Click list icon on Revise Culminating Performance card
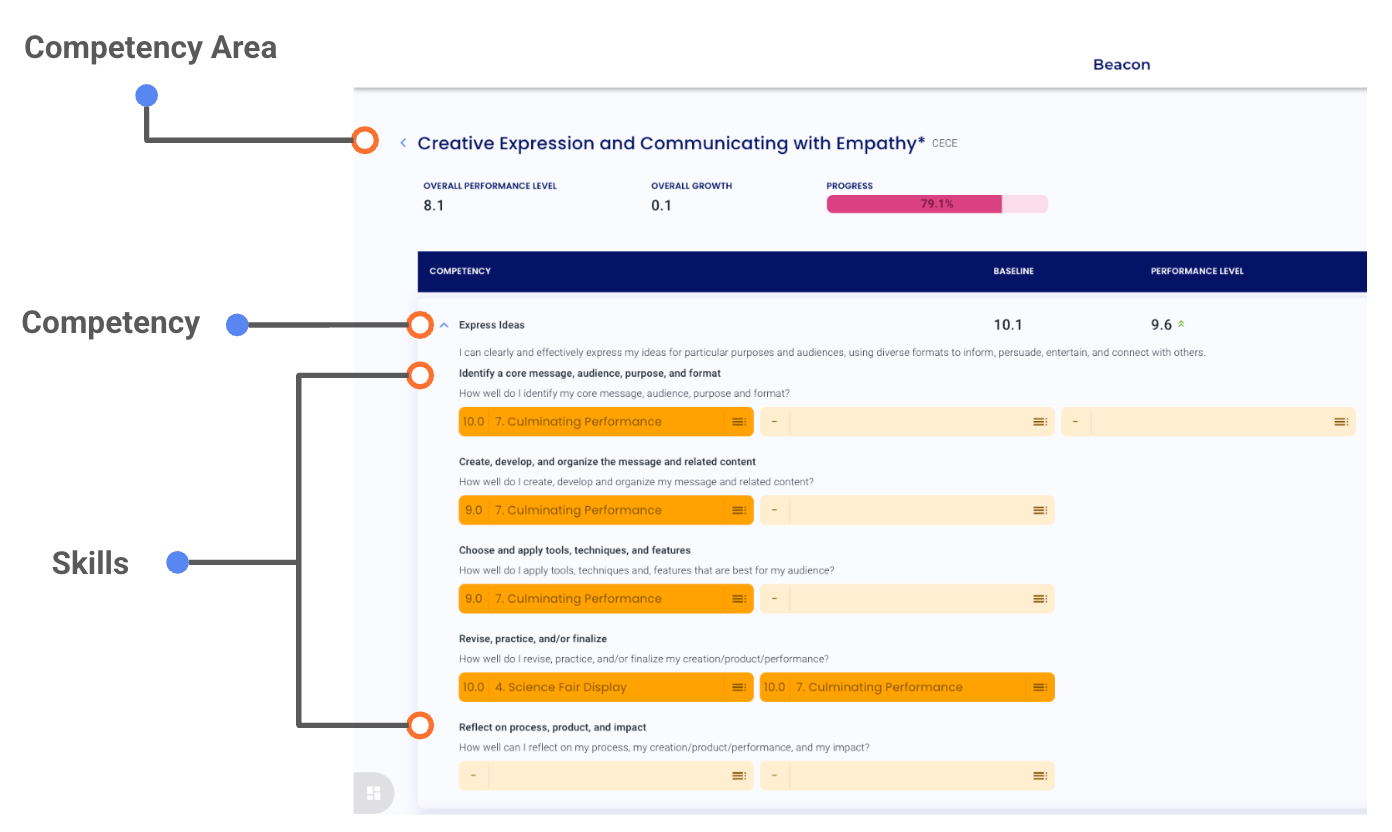This screenshot has height=832, width=1392. [1040, 688]
